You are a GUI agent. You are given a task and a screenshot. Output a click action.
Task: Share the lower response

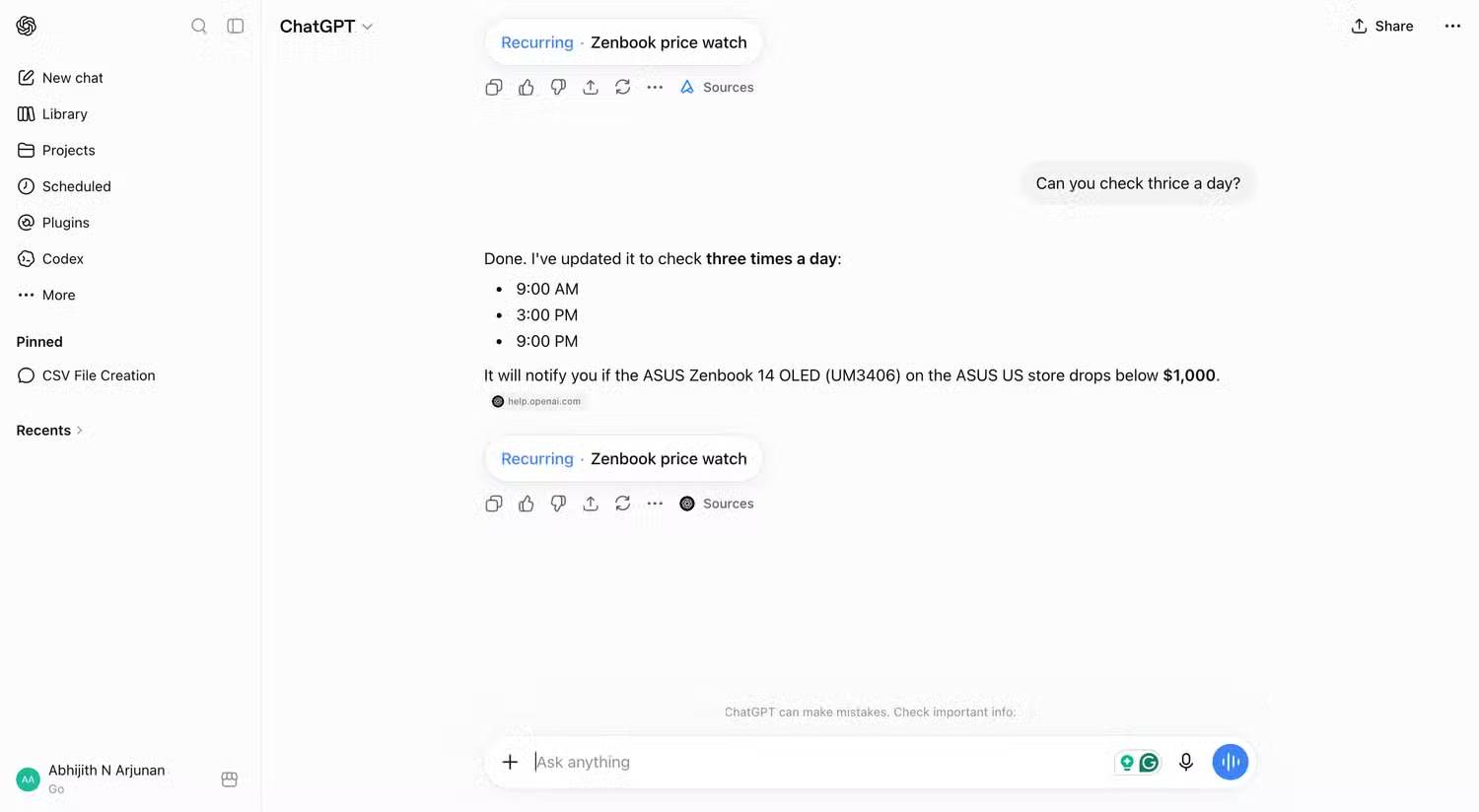pos(591,504)
